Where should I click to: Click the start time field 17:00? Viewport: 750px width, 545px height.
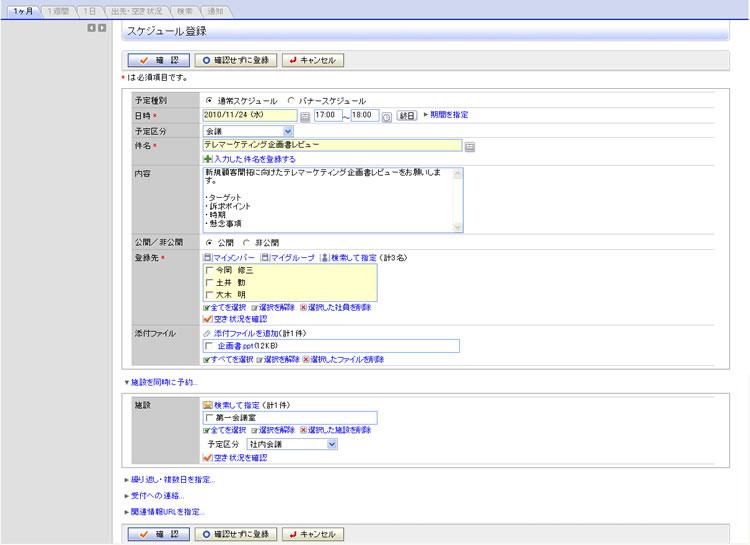pyautogui.click(x=328, y=115)
